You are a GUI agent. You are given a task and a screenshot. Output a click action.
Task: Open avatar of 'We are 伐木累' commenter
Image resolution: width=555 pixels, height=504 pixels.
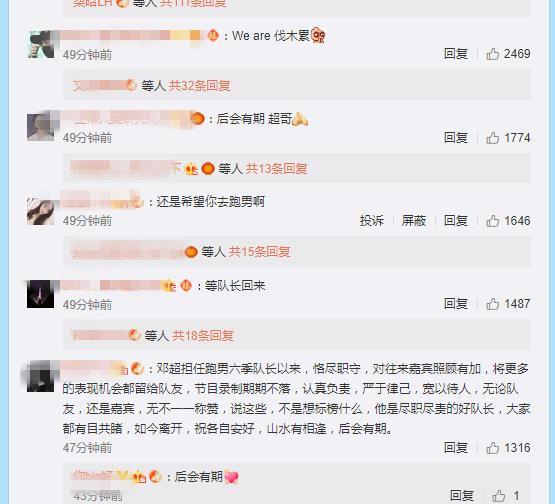click(41, 44)
